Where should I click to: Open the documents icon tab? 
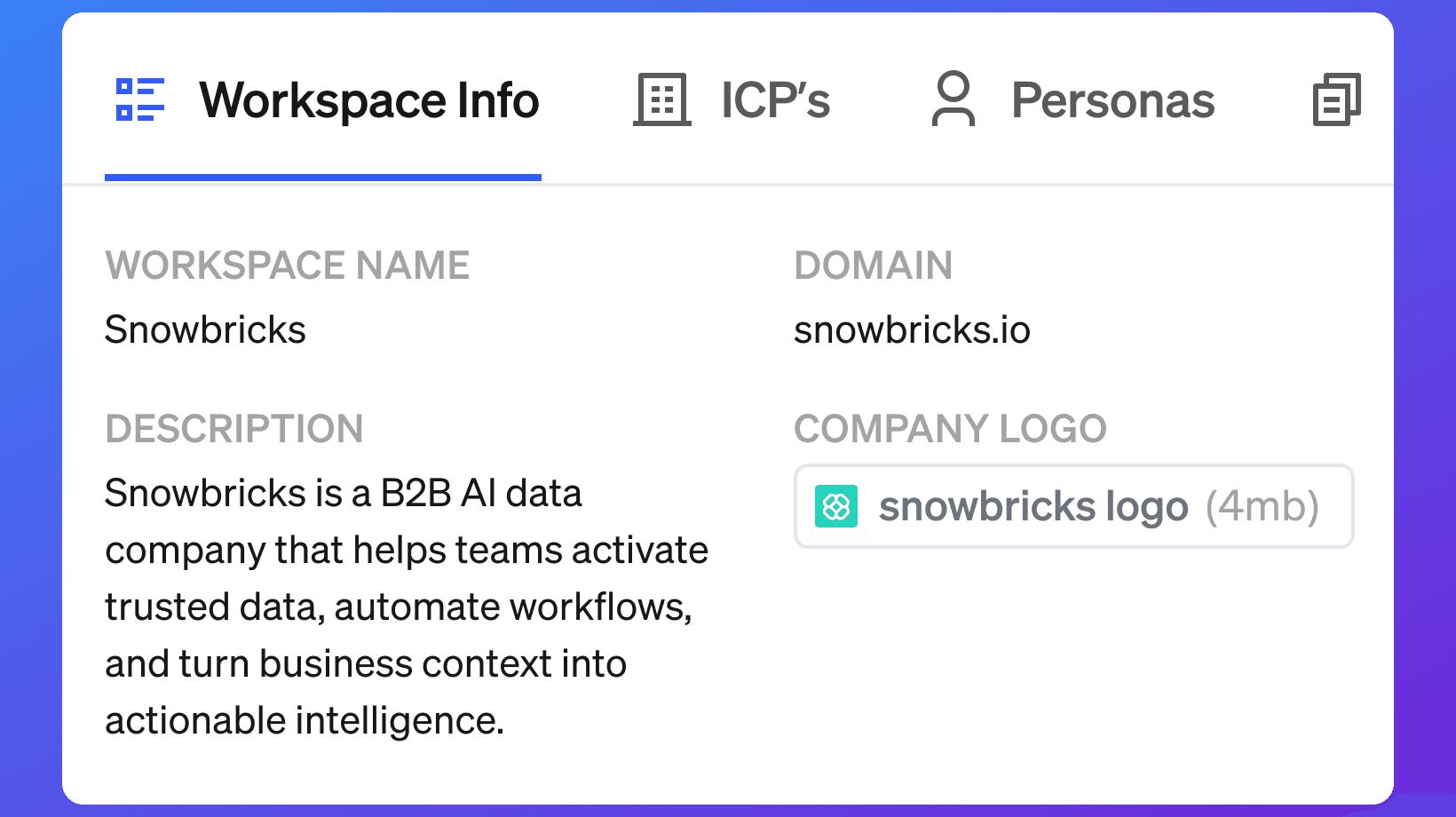(x=1336, y=99)
